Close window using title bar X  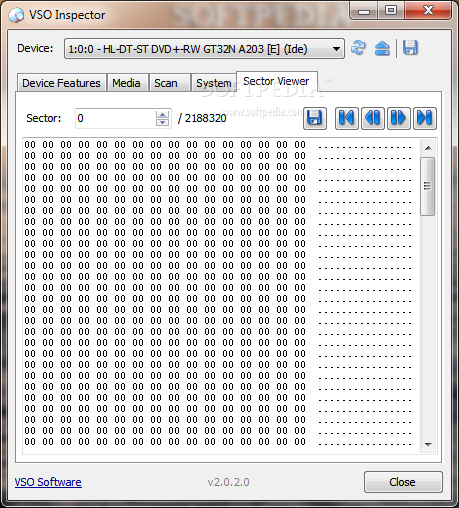(x=428, y=11)
